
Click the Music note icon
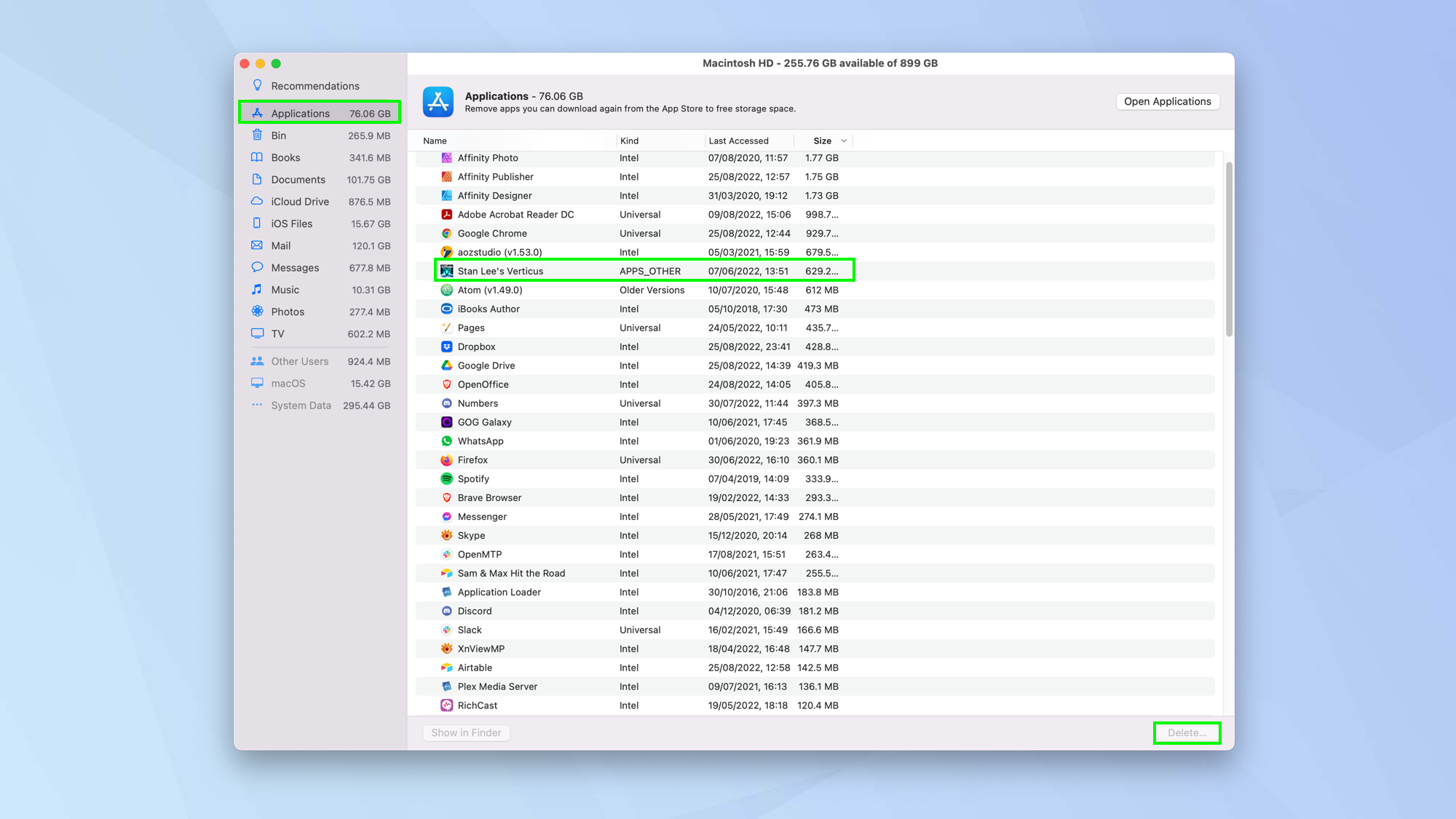[257, 289]
